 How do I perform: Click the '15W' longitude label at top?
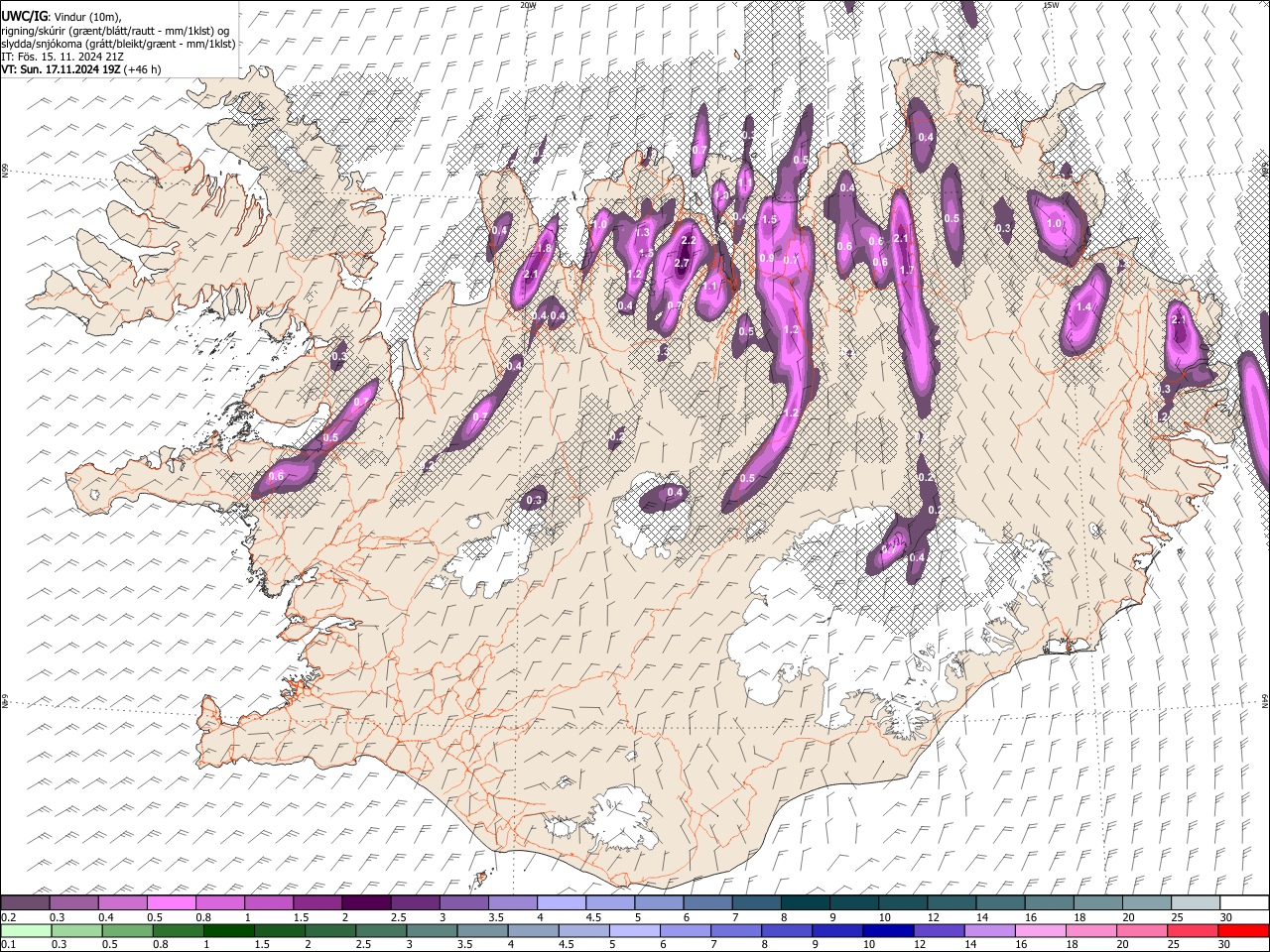click(x=1051, y=5)
